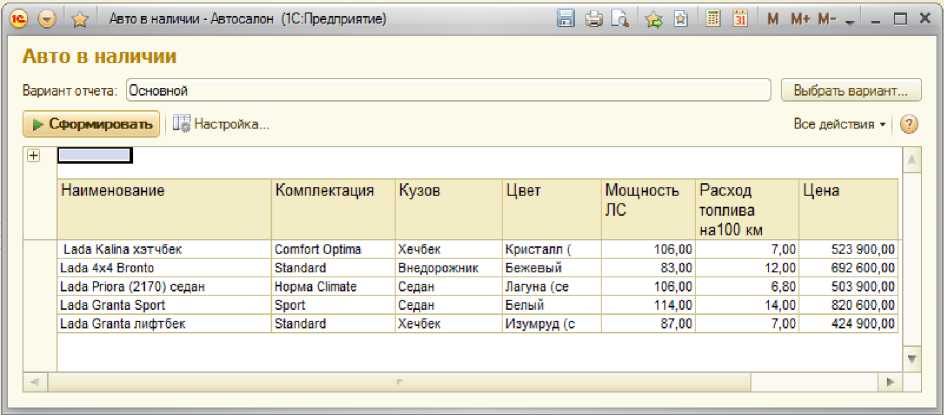Screen dimensions: 944x415
Task: Click the Мощность ЛС column header
Action: coord(648,209)
